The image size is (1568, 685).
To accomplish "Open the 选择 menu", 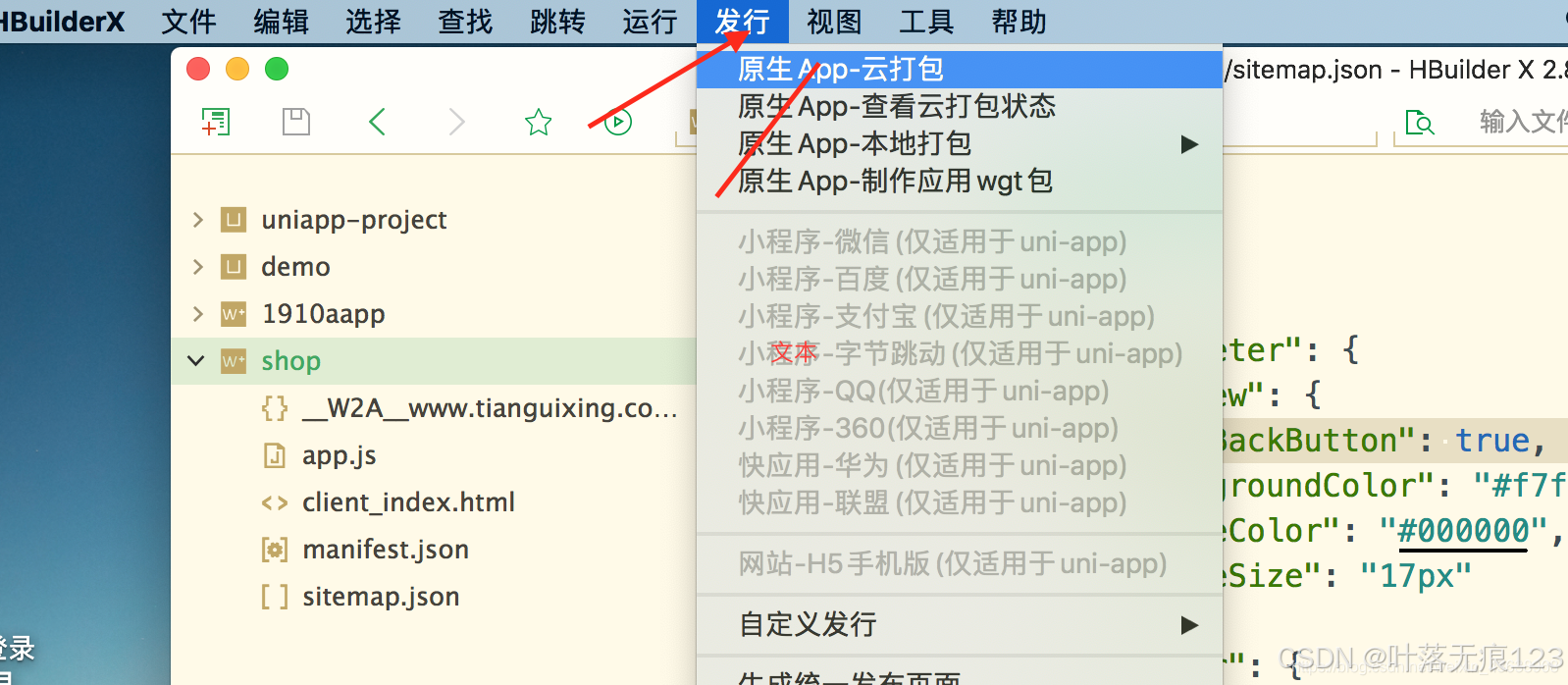I will pyautogui.click(x=373, y=21).
